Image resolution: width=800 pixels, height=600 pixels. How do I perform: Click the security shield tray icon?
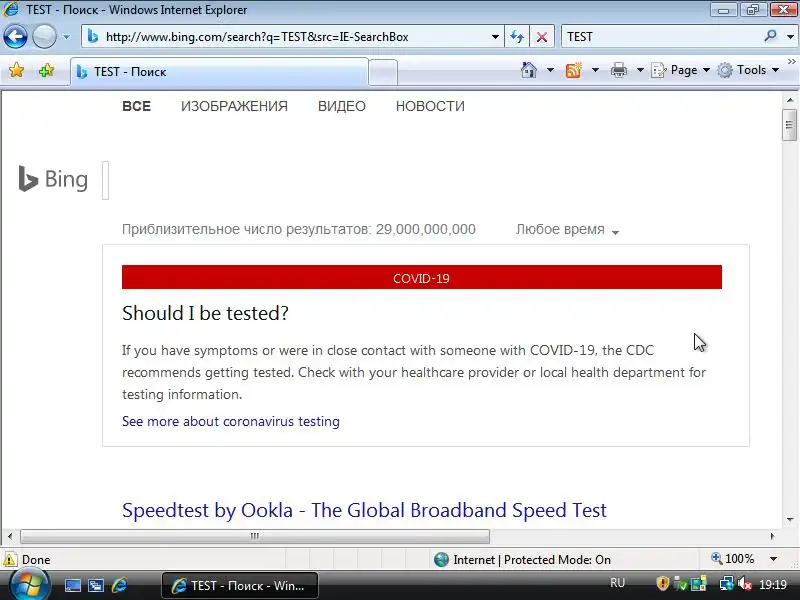click(x=662, y=583)
